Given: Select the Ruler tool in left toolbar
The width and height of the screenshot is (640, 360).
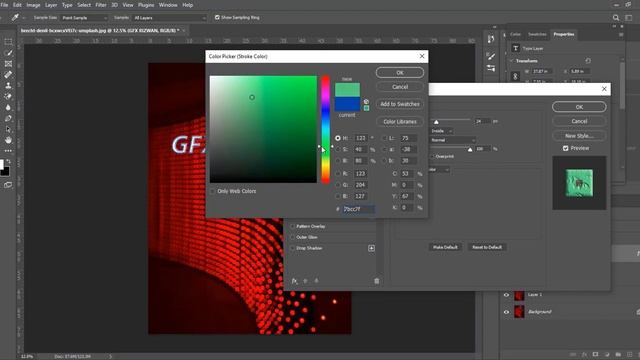Looking at the screenshot, I should point(8,75).
